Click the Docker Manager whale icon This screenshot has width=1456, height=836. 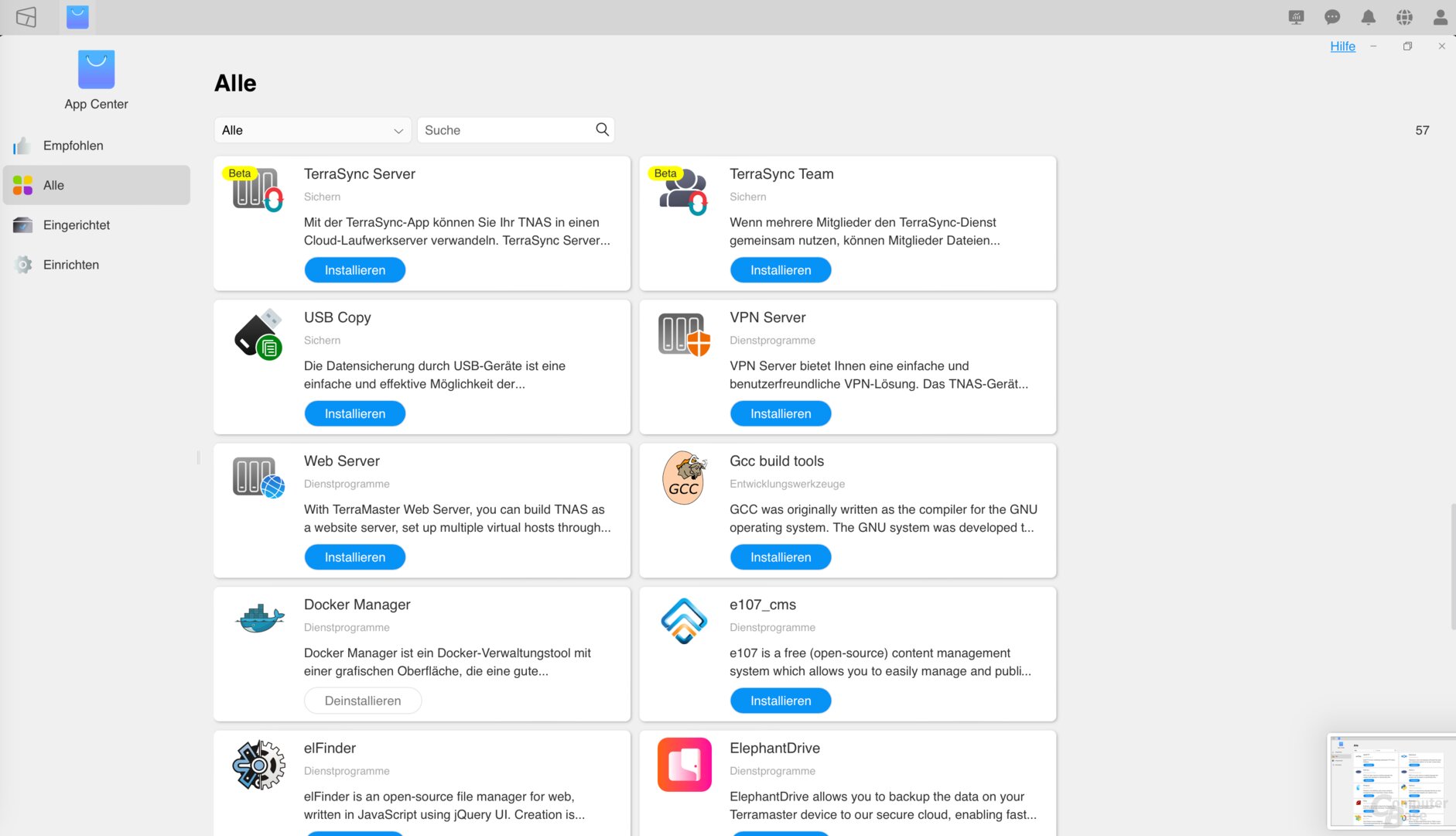(259, 619)
